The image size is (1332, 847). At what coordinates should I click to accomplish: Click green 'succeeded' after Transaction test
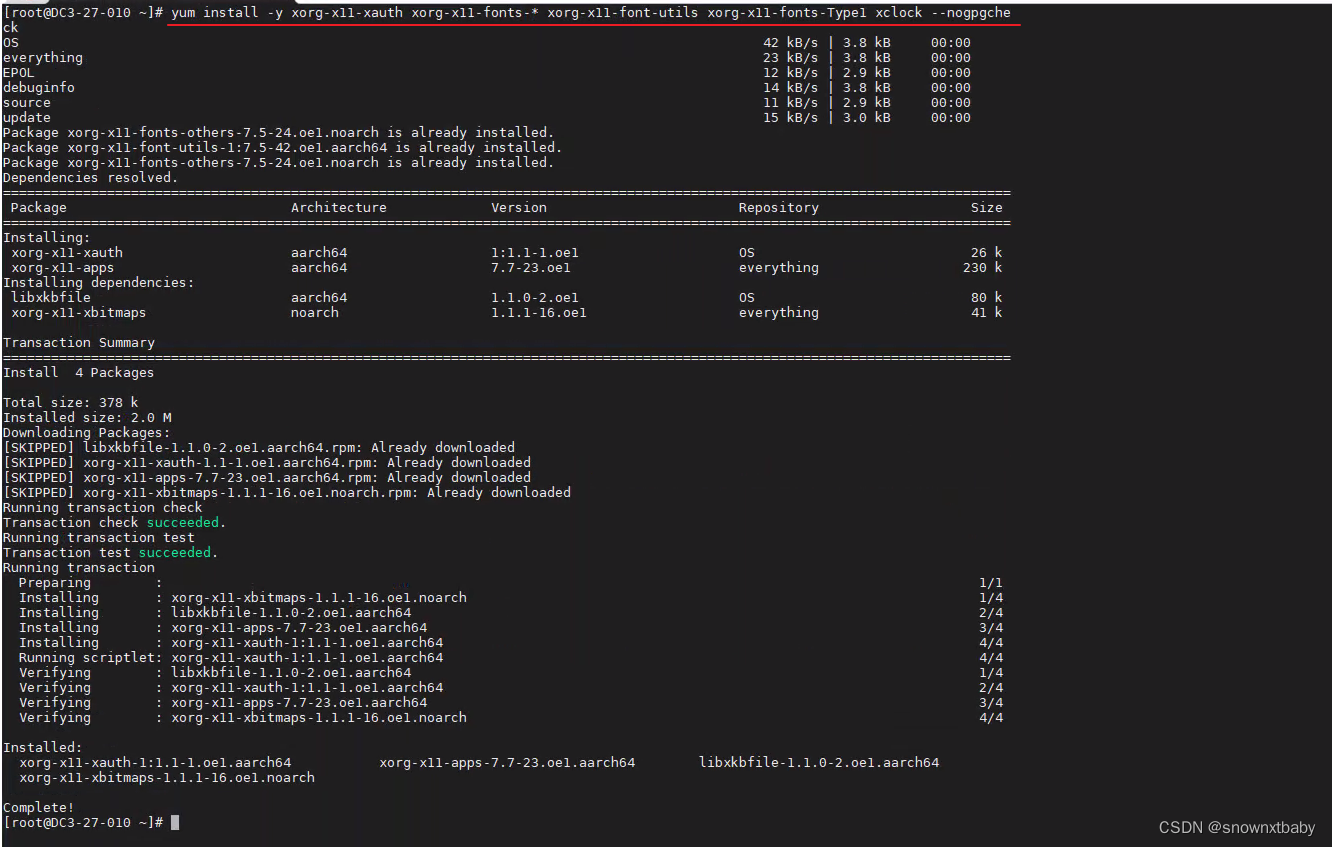175,553
